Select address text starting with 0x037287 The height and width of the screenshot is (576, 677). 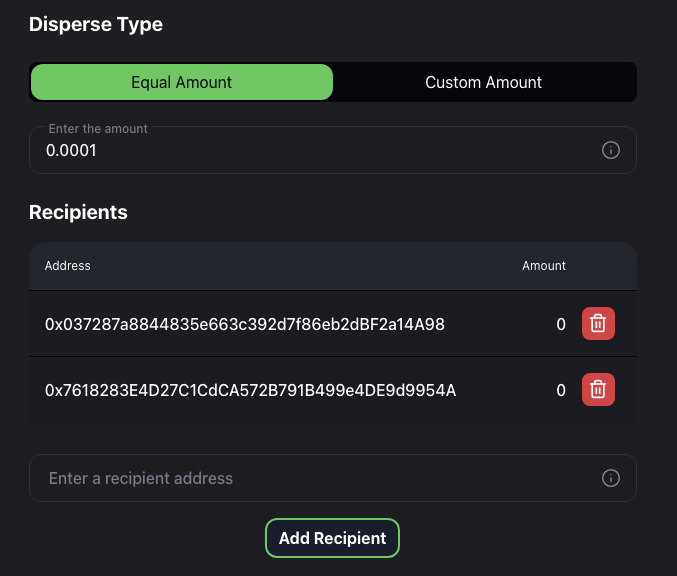245,324
